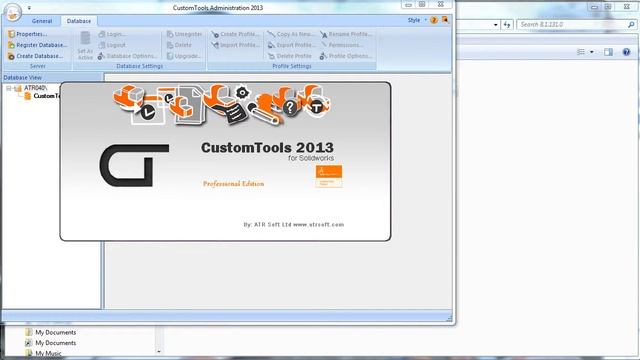Click Delete Profile in the ribbon

(x=290, y=56)
